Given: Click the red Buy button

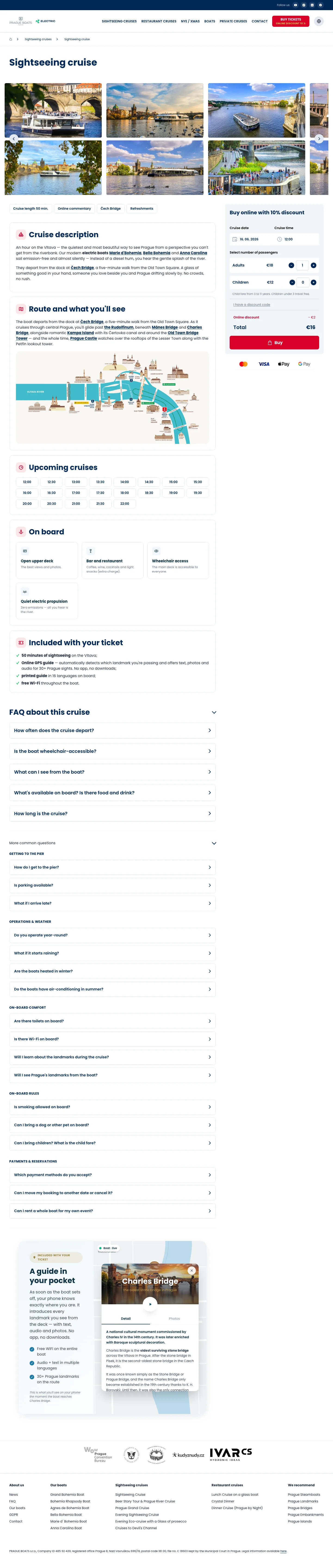Looking at the screenshot, I should click(274, 343).
